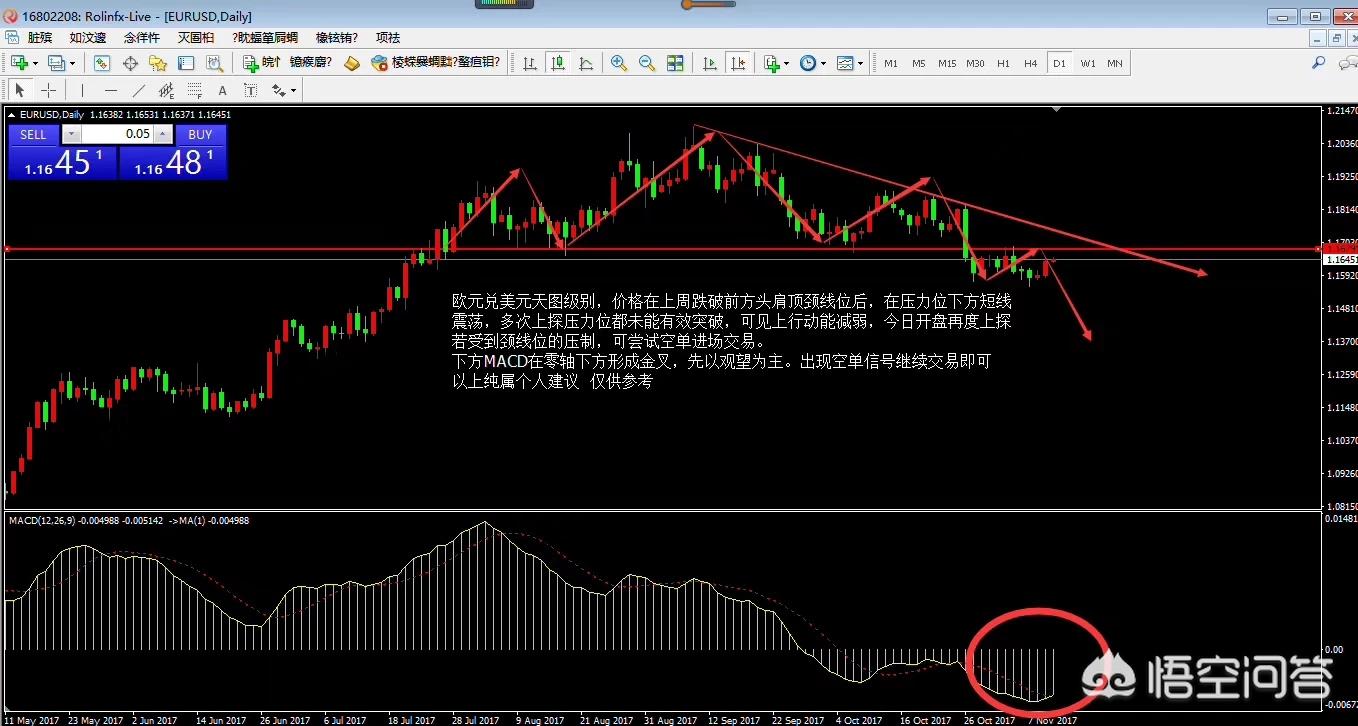1358x726 pixels.
Task: Select the text label T tool
Action: pos(250,90)
